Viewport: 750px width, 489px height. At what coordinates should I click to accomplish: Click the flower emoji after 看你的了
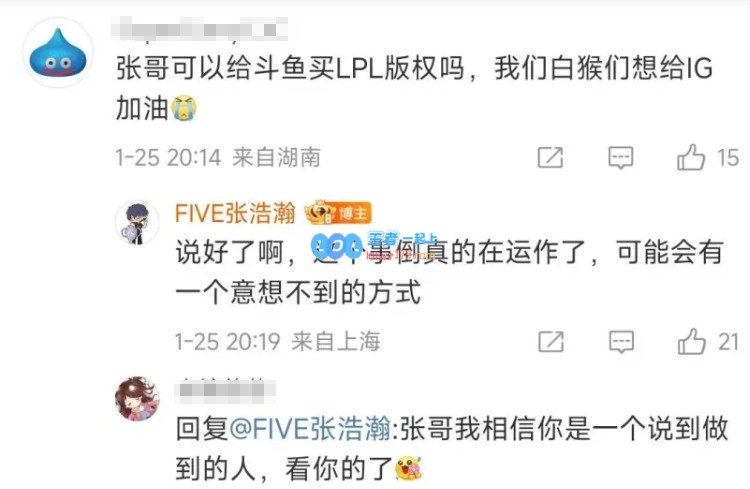click(408, 468)
